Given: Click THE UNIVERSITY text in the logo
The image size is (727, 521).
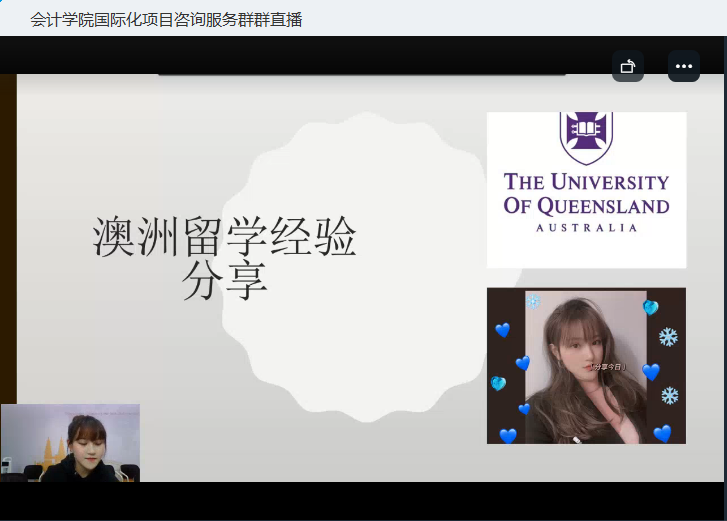Looking at the screenshot, I should pyautogui.click(x=587, y=182).
